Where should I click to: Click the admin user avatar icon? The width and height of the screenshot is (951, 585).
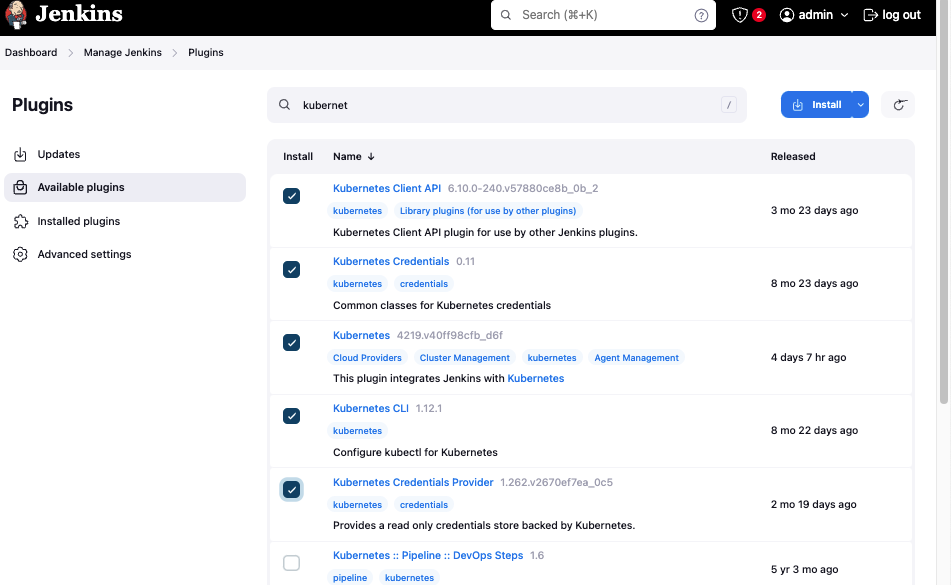pyautogui.click(x=786, y=14)
